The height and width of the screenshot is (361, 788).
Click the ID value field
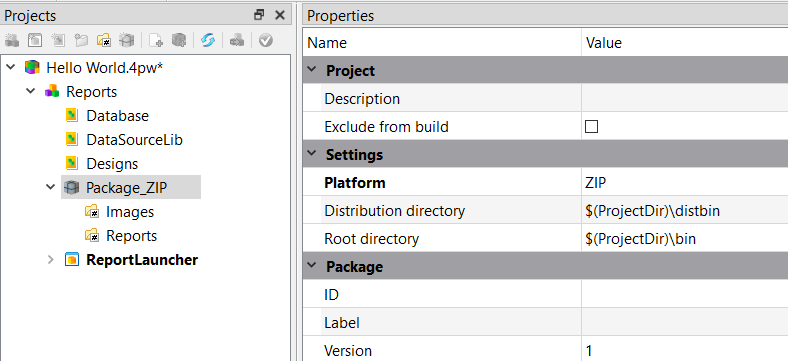tap(685, 295)
